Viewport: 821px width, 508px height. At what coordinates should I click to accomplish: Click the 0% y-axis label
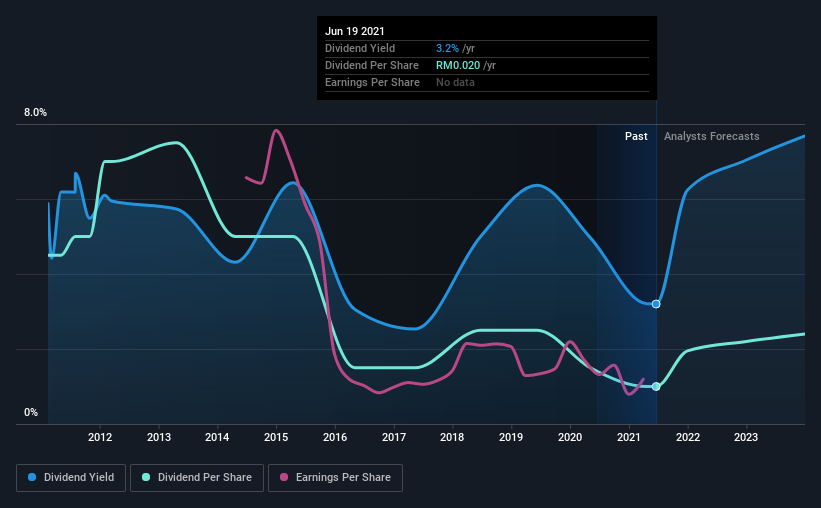point(31,412)
